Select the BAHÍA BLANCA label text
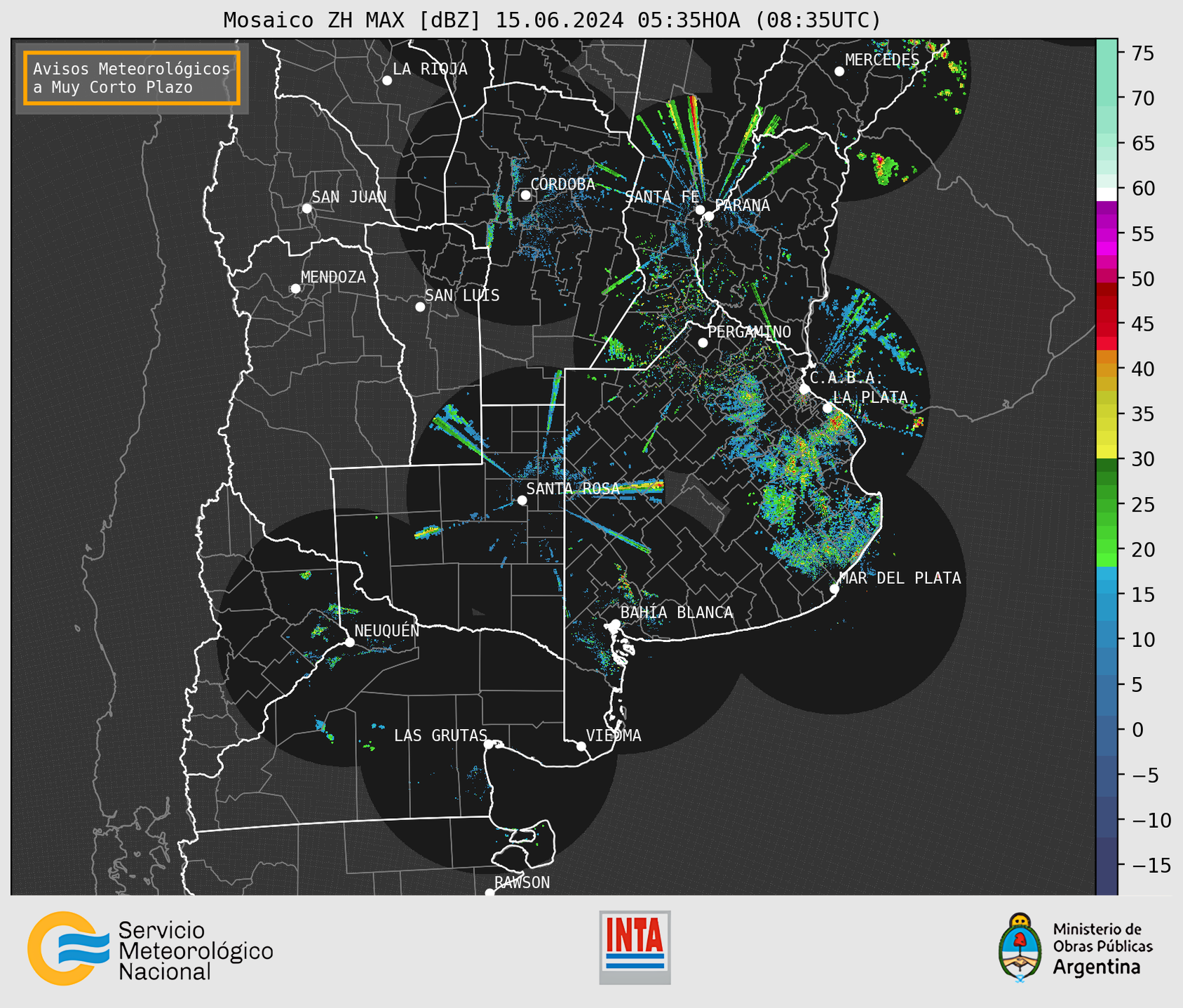1183x1008 pixels. [677, 613]
